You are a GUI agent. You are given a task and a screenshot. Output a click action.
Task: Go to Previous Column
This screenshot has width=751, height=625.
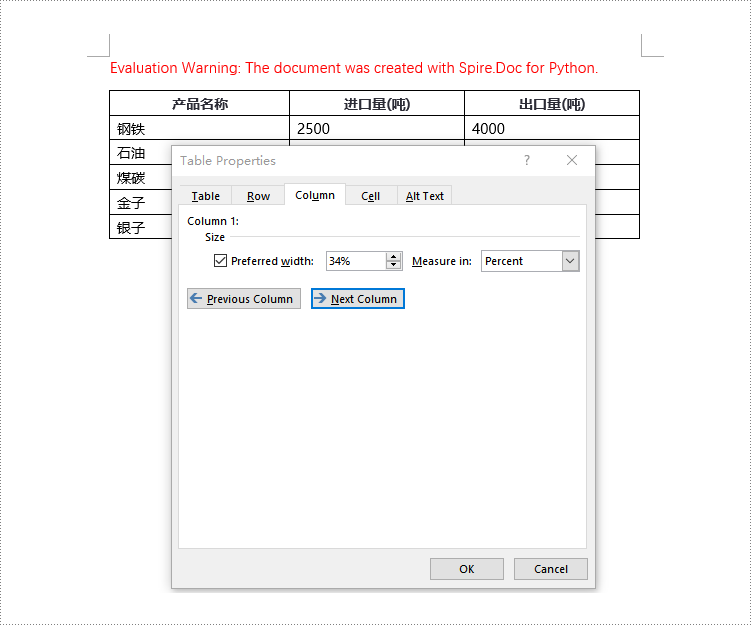(244, 298)
